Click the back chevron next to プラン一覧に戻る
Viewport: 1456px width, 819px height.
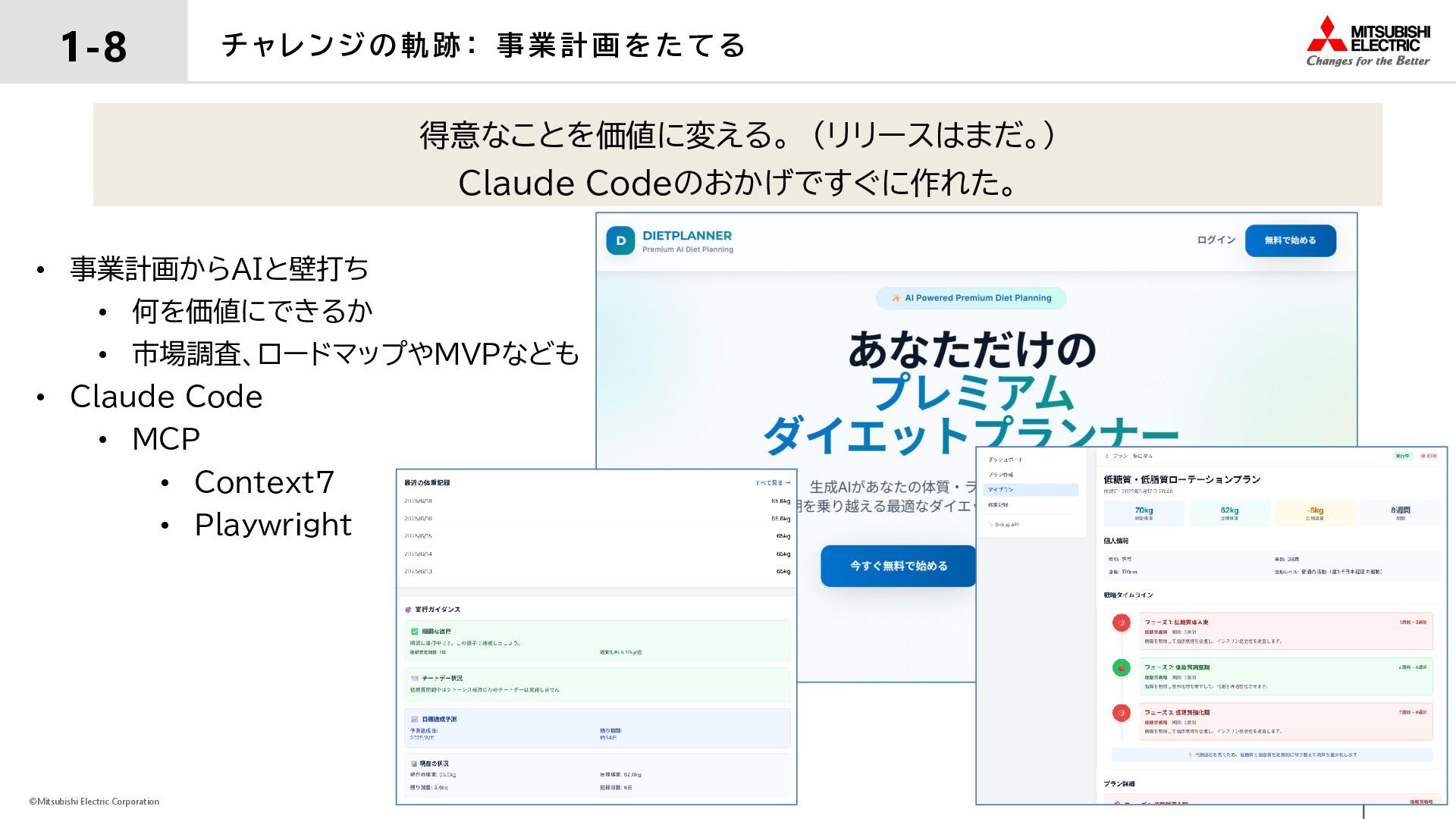coord(1107,456)
